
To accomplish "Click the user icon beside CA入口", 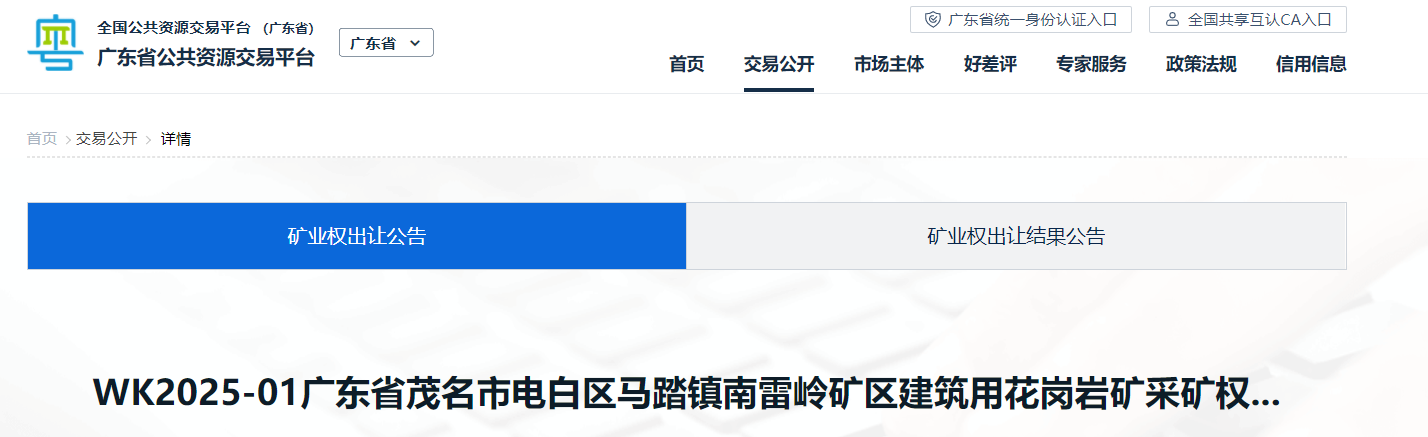I will 1172,20.
